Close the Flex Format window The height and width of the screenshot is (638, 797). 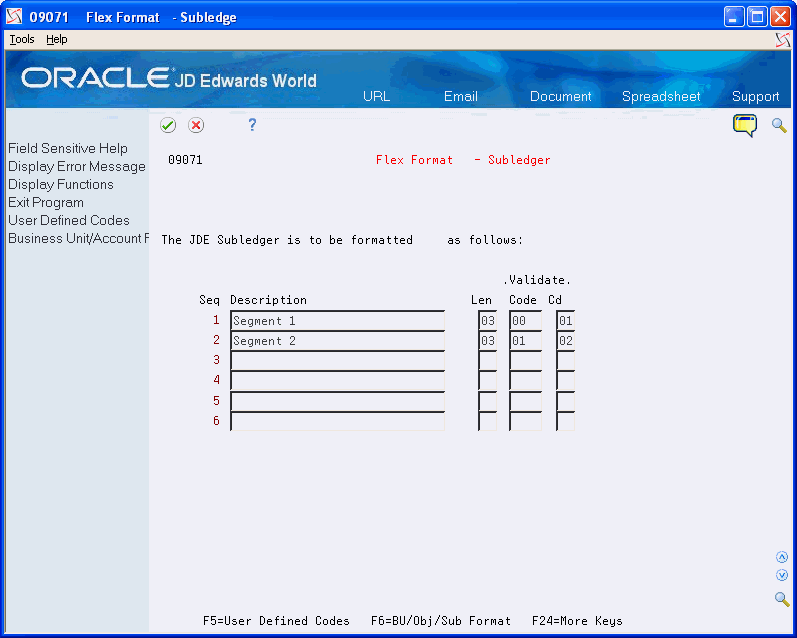point(780,17)
